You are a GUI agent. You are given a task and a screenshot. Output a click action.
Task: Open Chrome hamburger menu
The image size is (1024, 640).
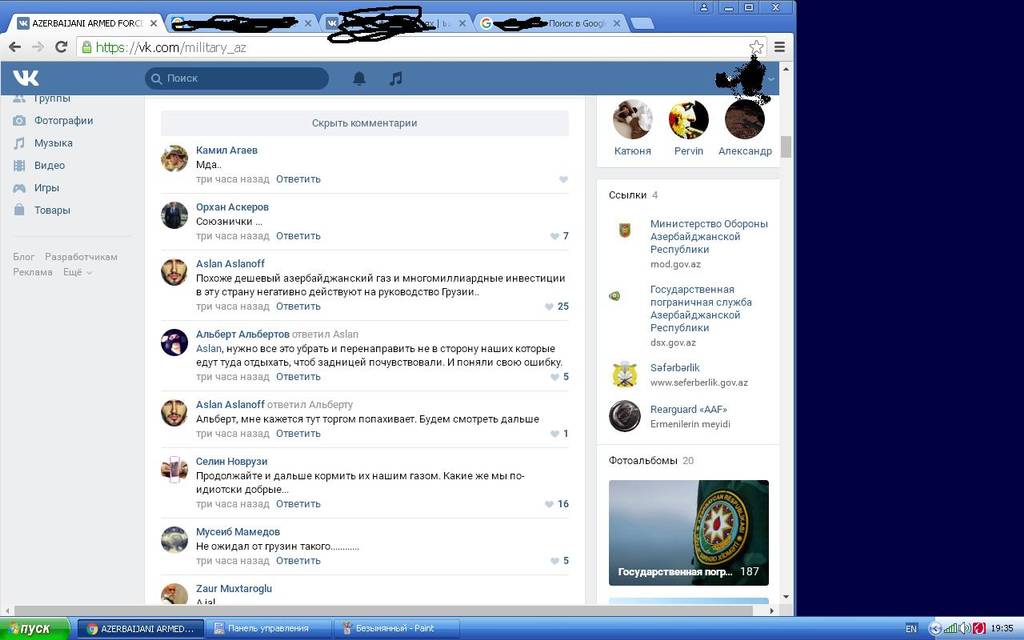click(x=779, y=47)
